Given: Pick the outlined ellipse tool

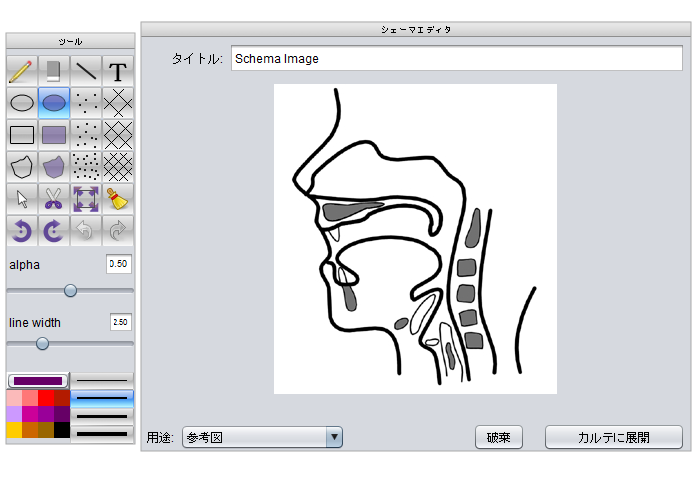Looking at the screenshot, I should [x=22, y=103].
